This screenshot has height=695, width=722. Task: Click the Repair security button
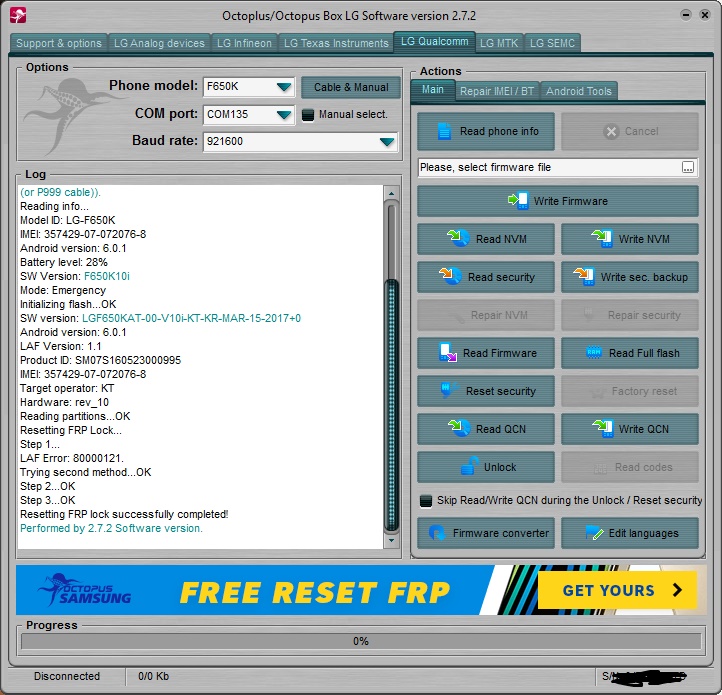(630, 315)
